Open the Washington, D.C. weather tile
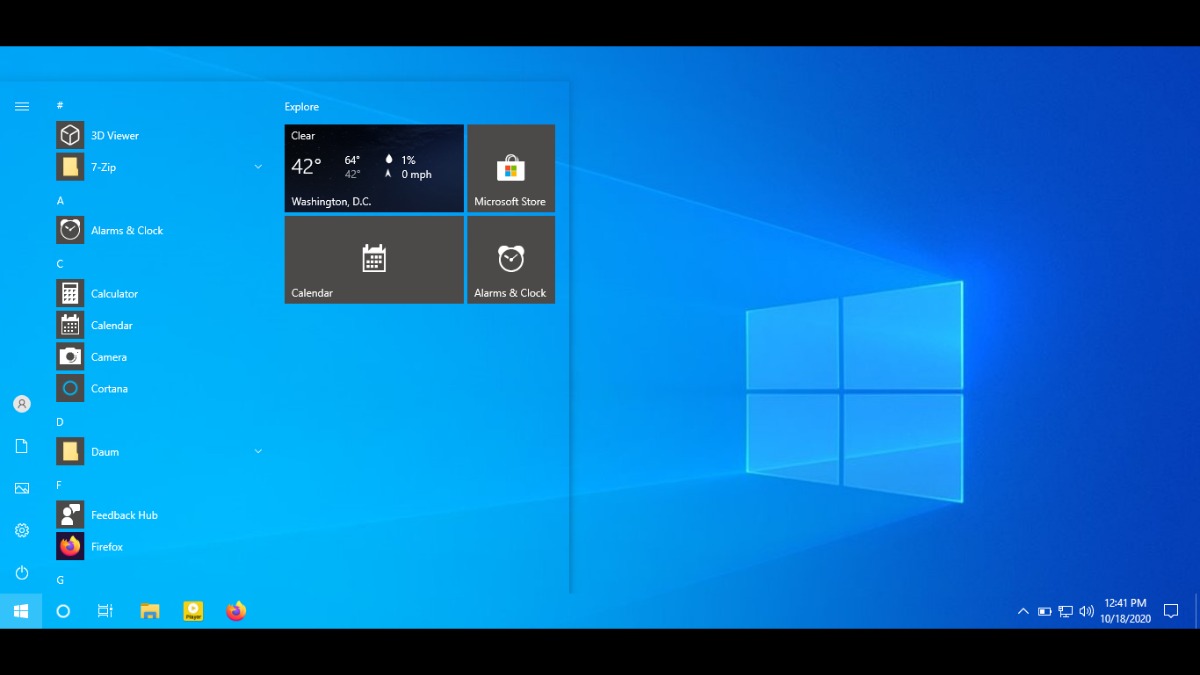 point(374,168)
